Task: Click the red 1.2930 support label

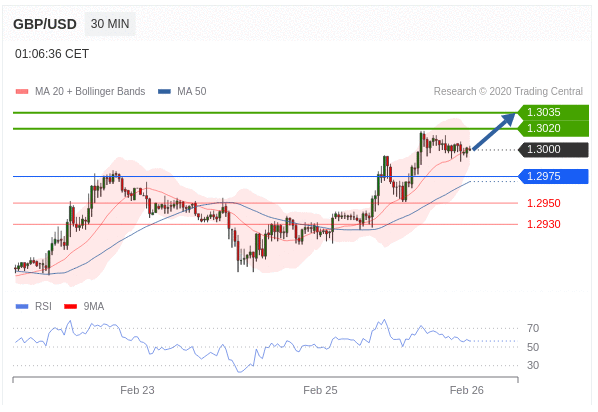Action: tap(543, 224)
